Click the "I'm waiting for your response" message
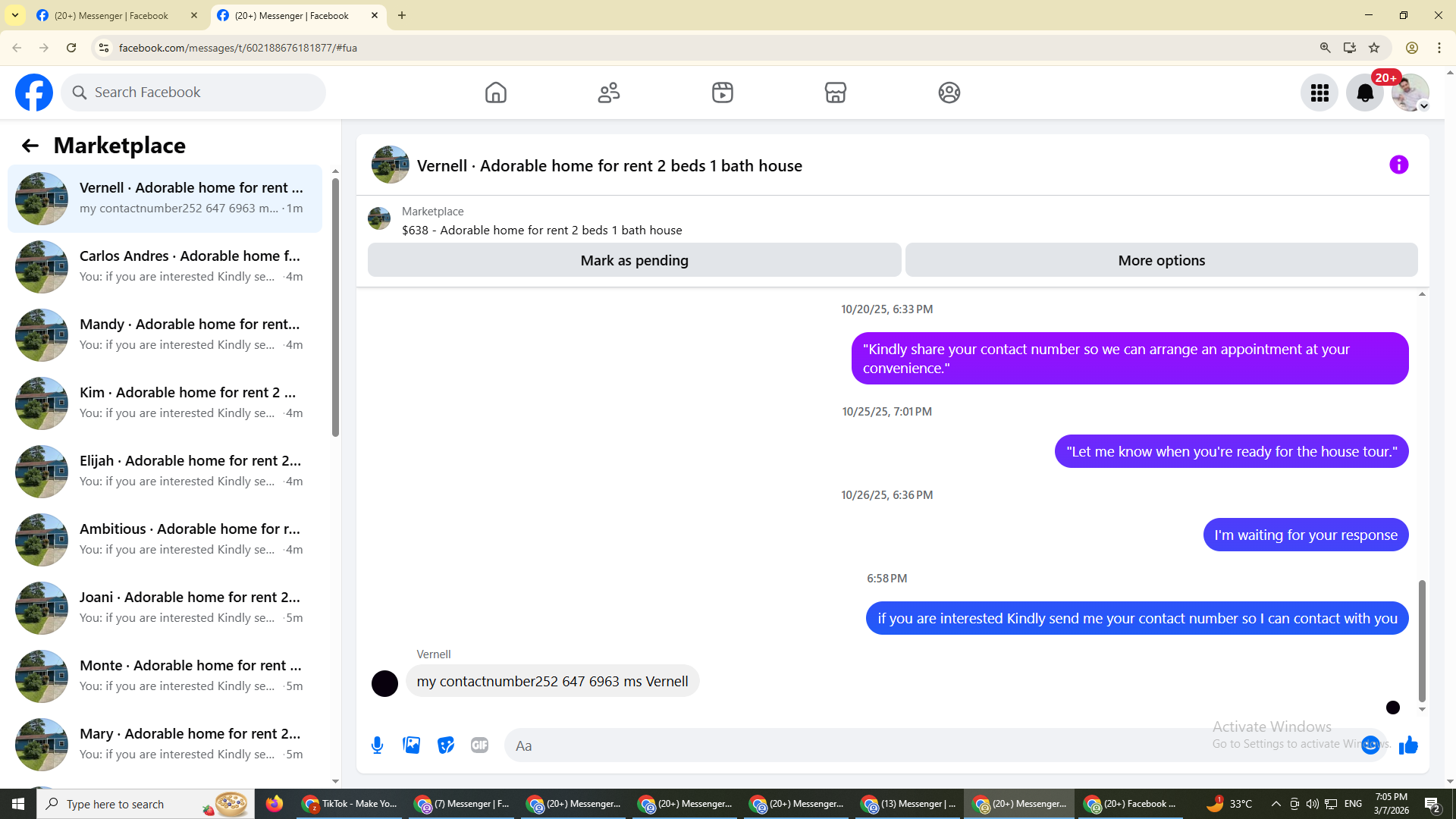 click(1306, 535)
